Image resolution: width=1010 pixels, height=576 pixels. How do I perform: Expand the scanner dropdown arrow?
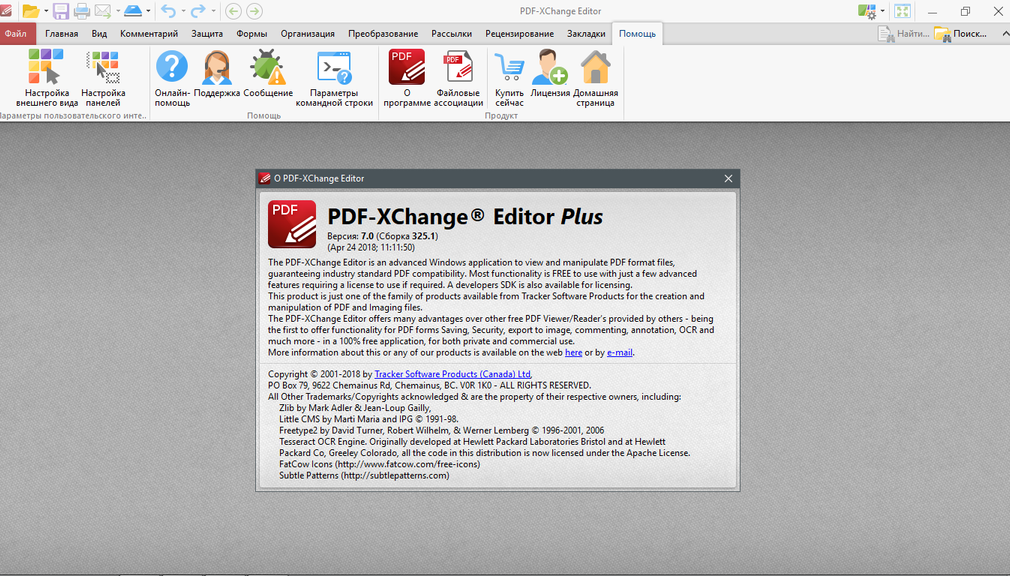[148, 11]
